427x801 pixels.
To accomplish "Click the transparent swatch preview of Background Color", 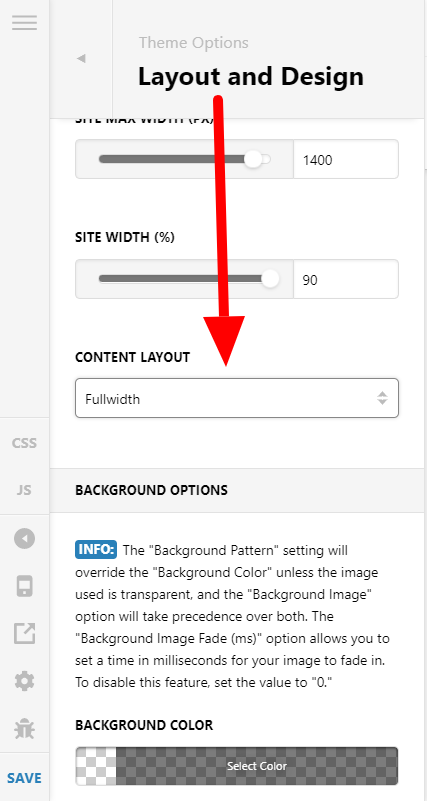I will click(x=96, y=766).
